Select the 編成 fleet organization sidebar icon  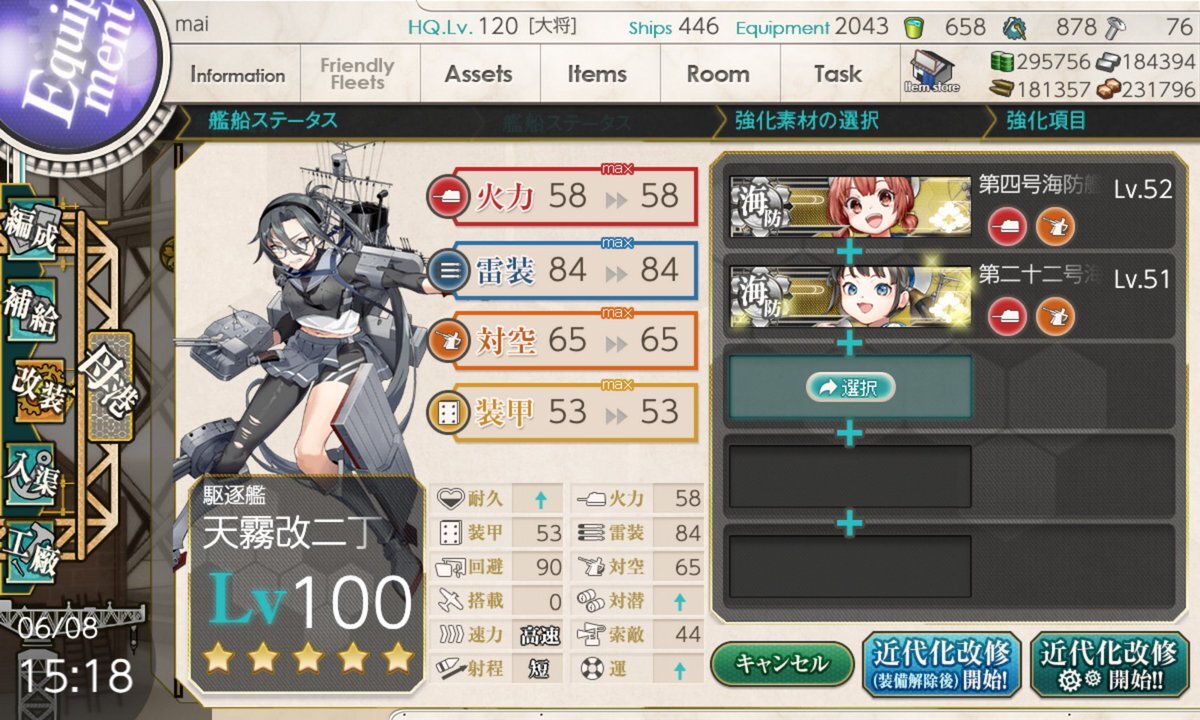tap(31, 230)
